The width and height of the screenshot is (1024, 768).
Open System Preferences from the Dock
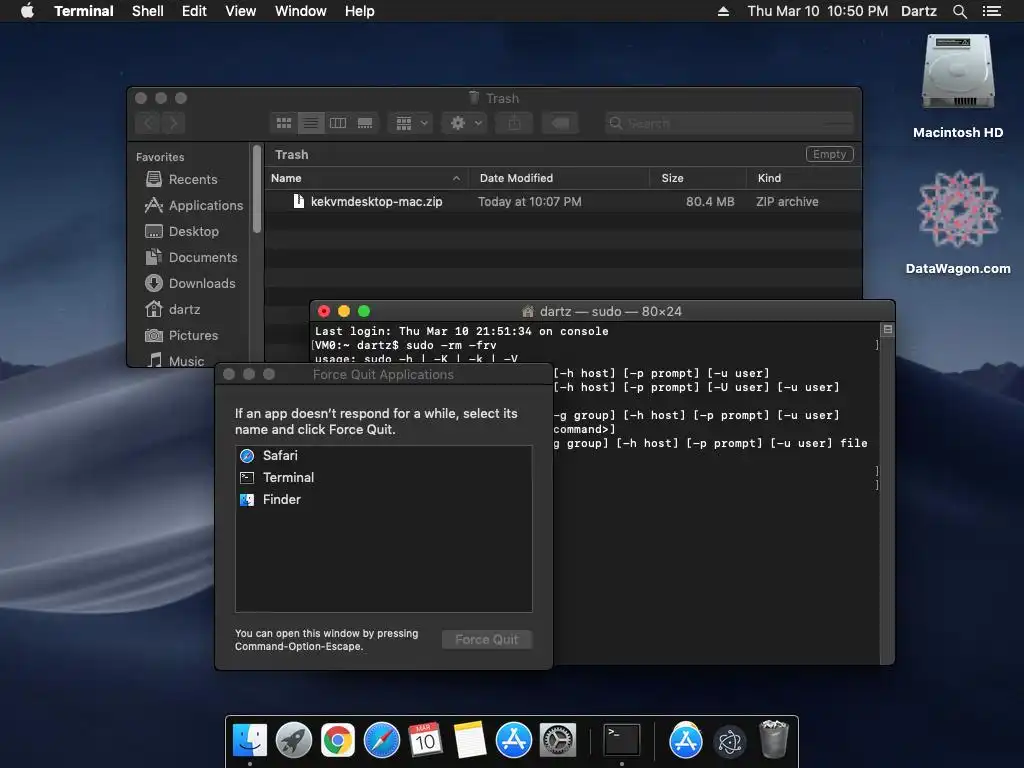click(558, 740)
